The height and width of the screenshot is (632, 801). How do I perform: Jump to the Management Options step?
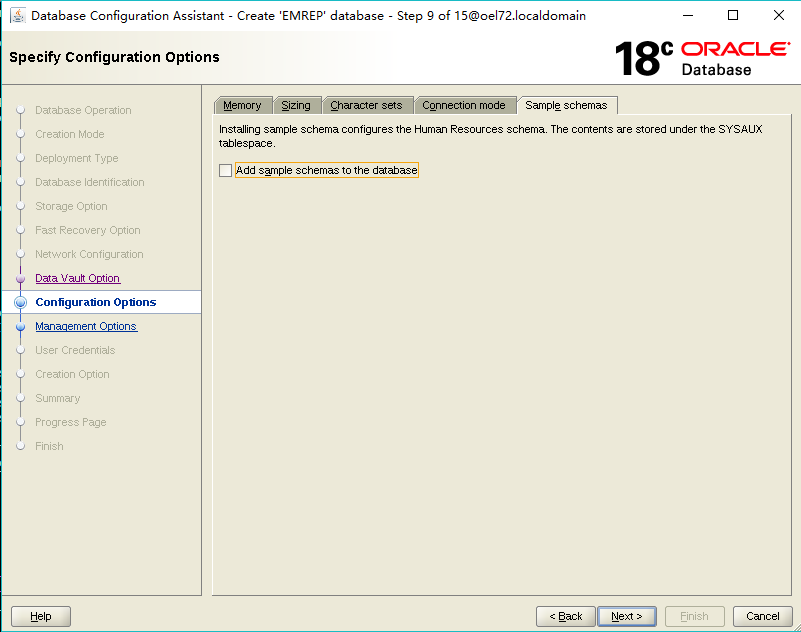click(86, 326)
